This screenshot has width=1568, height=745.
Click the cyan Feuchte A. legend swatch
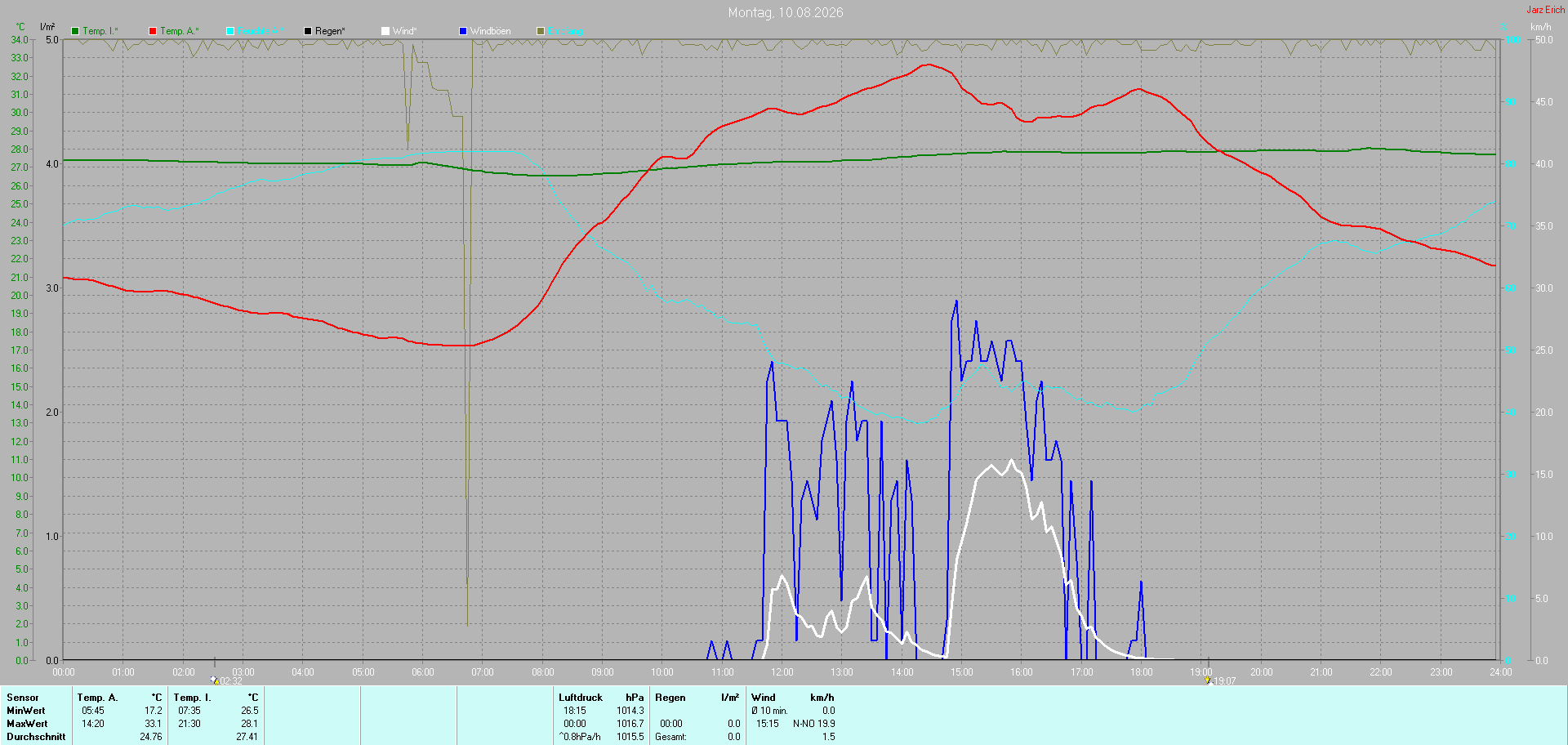(x=230, y=31)
